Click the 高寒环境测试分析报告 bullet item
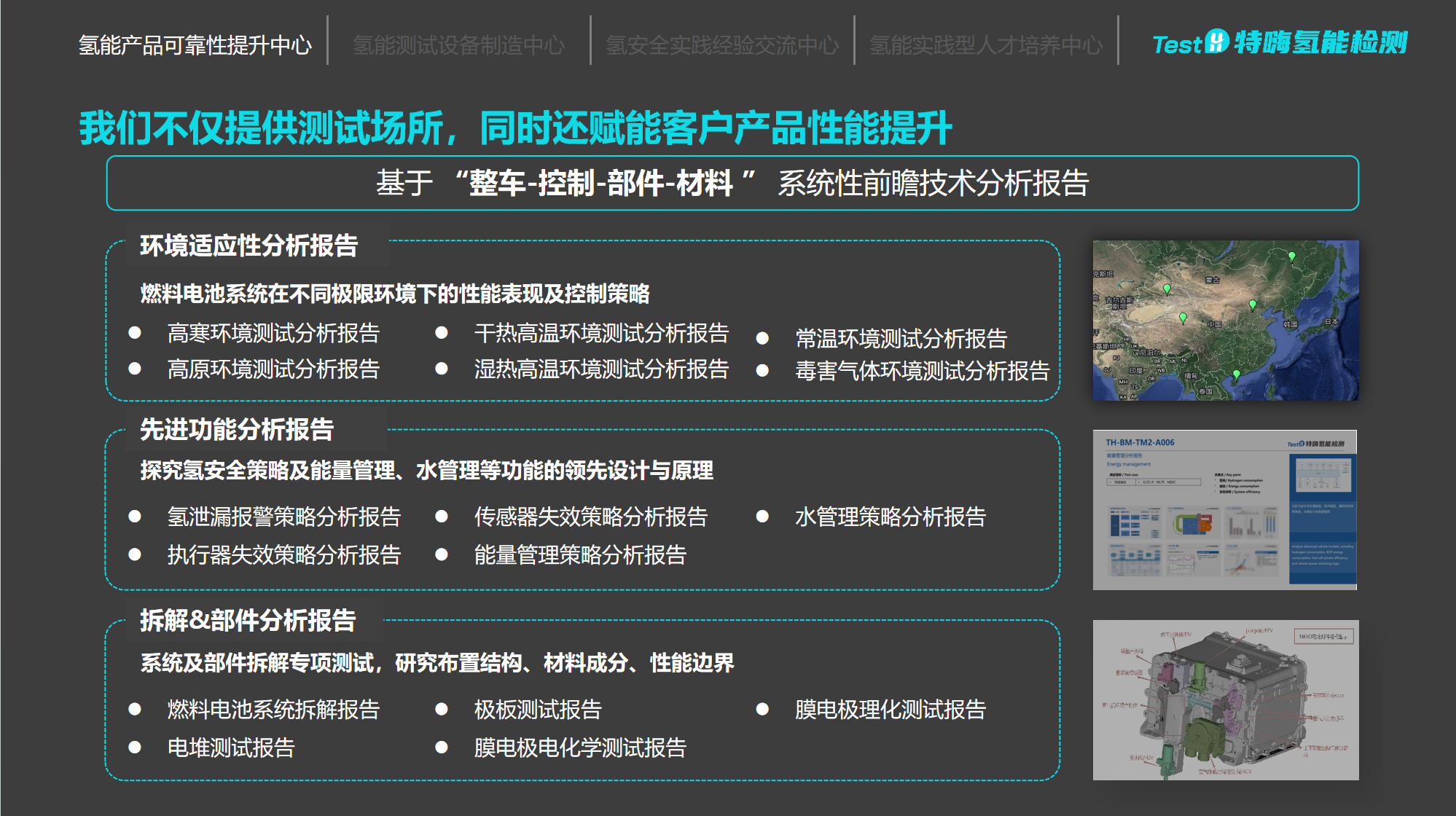The width and height of the screenshot is (1456, 816). click(x=273, y=333)
